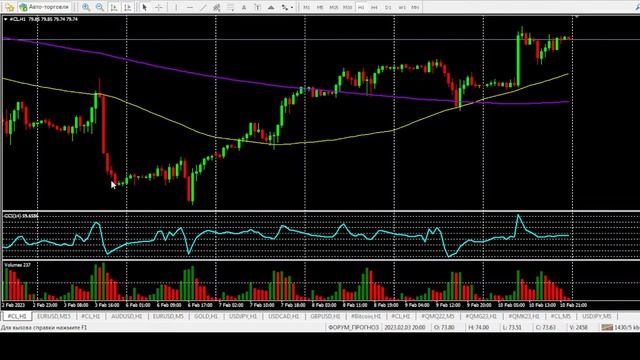Click the Volumes 237 indicator label

click(x=18, y=265)
